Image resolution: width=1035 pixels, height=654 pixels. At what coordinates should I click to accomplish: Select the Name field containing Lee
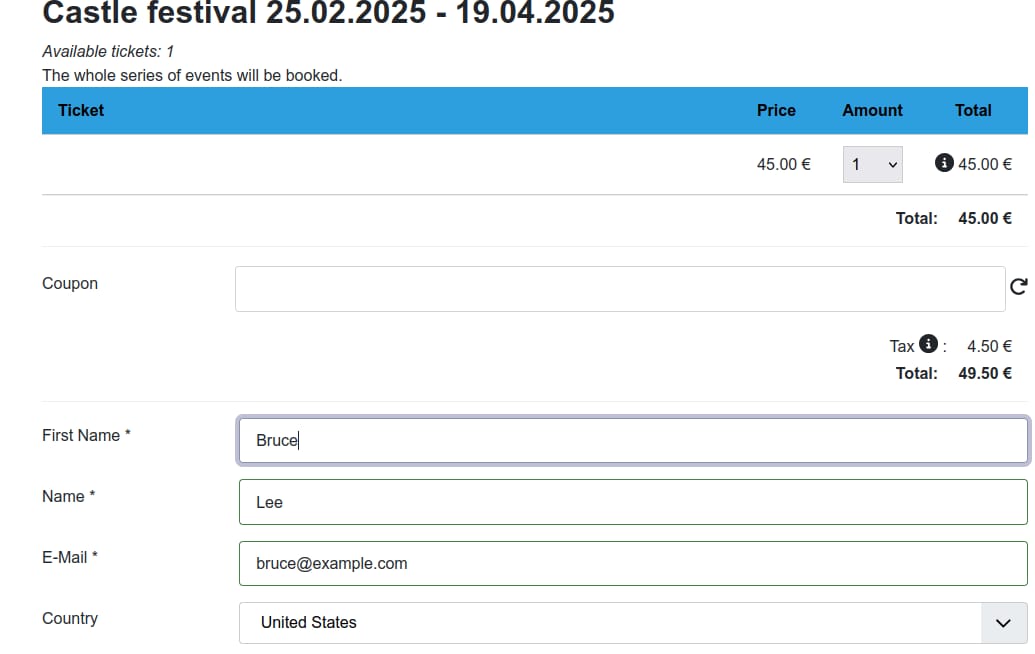pos(633,502)
